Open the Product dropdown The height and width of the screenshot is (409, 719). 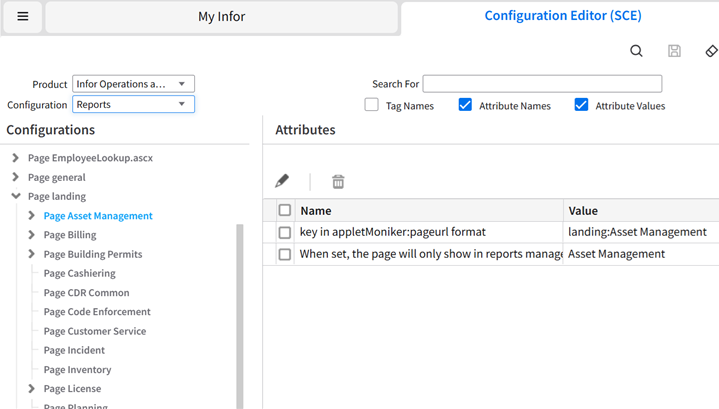click(133, 84)
